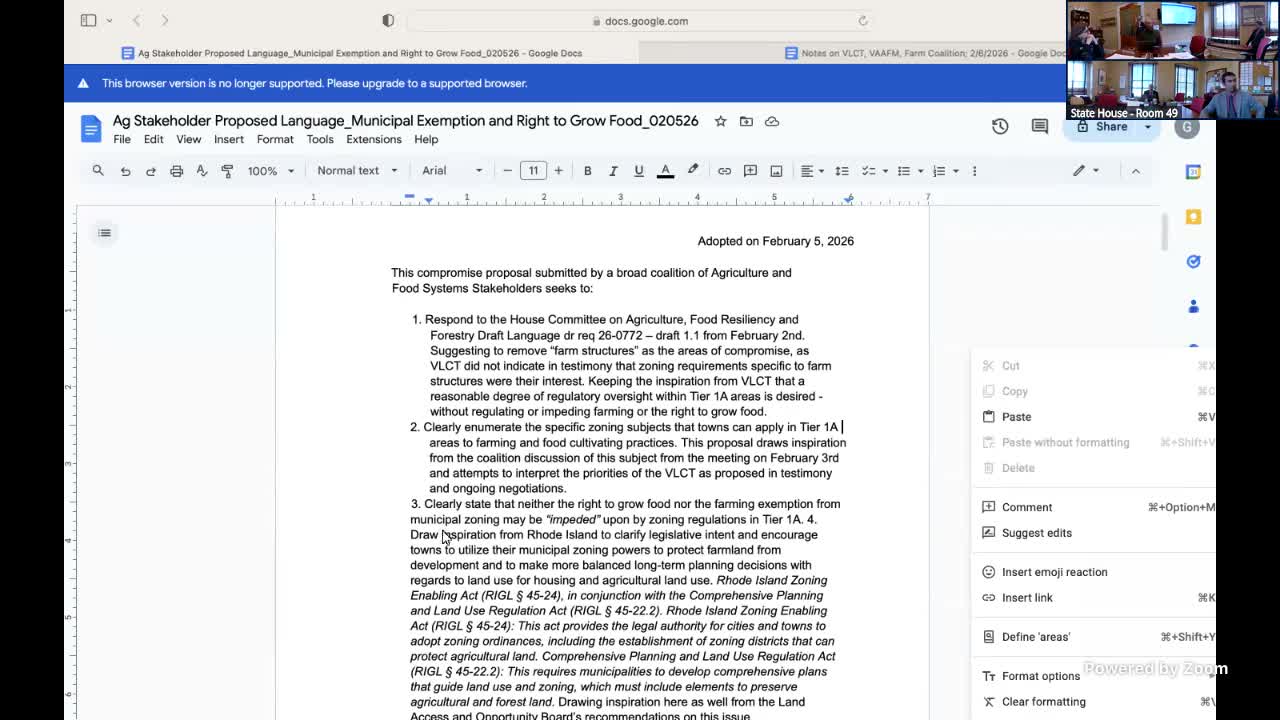The height and width of the screenshot is (720, 1280).
Task: Choose Suggest edits from context menu
Action: (1036, 533)
